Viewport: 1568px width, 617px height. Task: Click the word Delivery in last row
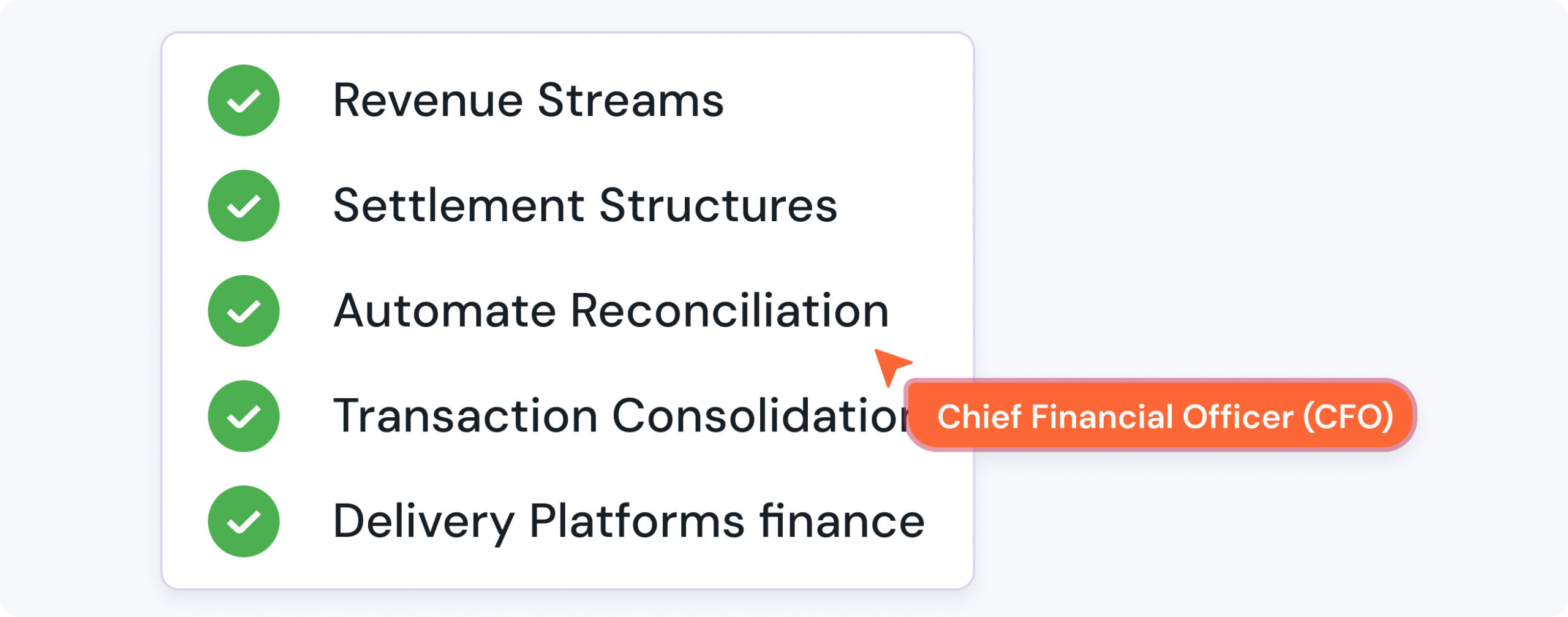coord(424,521)
